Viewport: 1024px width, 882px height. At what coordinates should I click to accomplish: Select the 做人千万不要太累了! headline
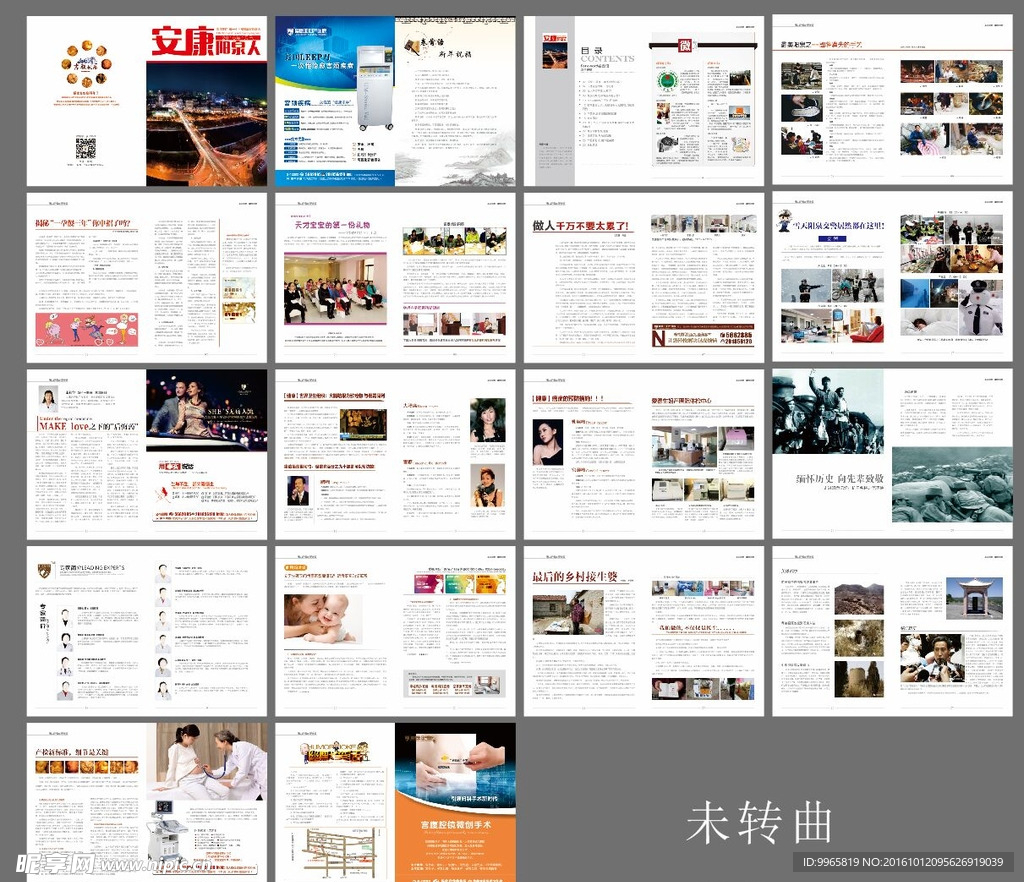pos(581,226)
